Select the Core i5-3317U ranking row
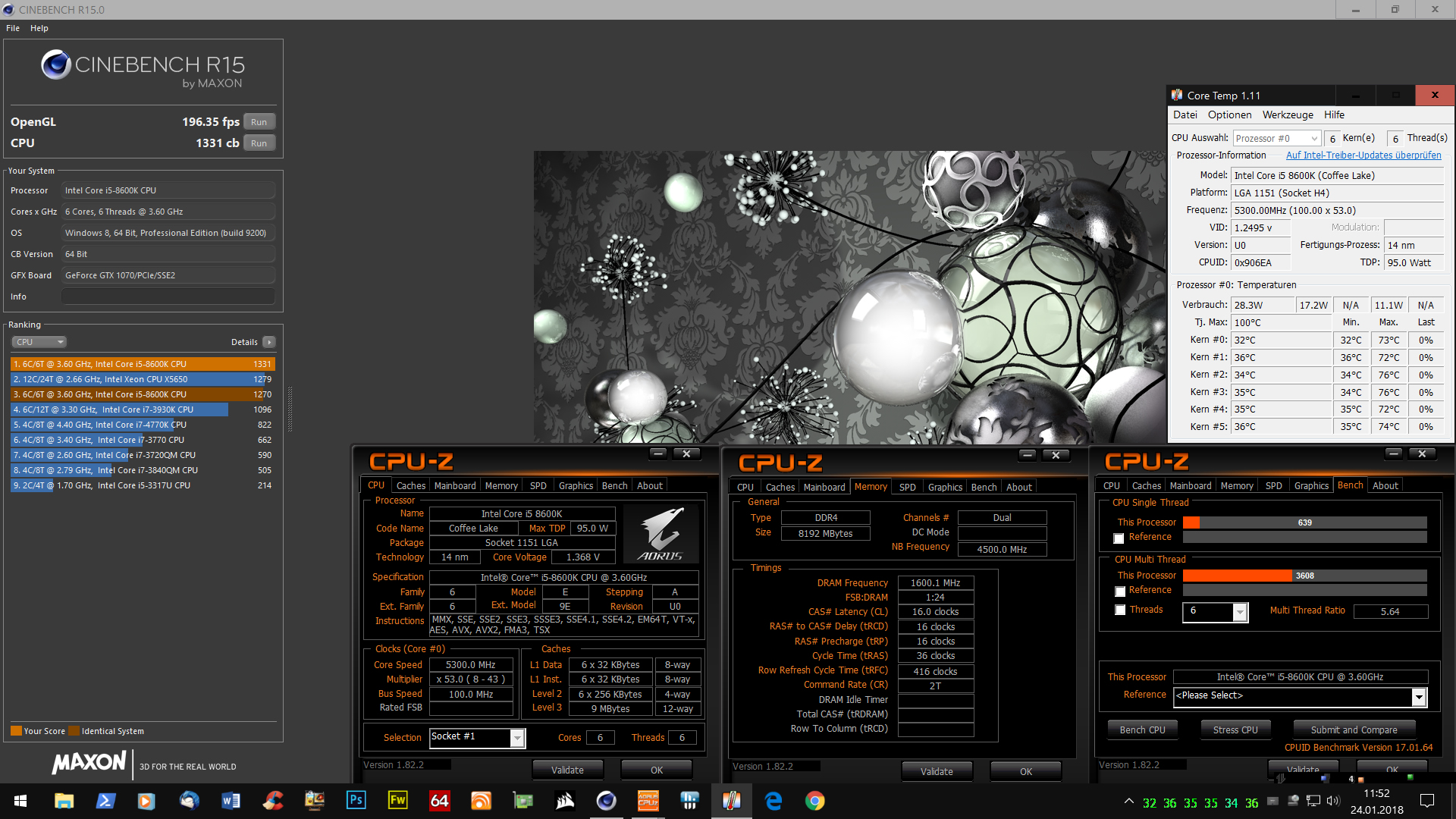 pos(142,485)
